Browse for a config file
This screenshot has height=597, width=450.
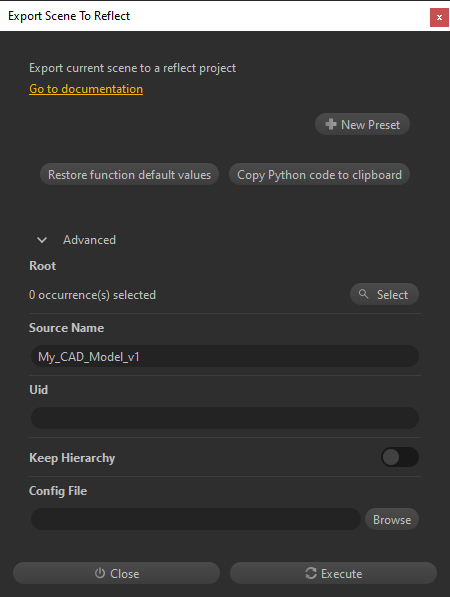(392, 519)
